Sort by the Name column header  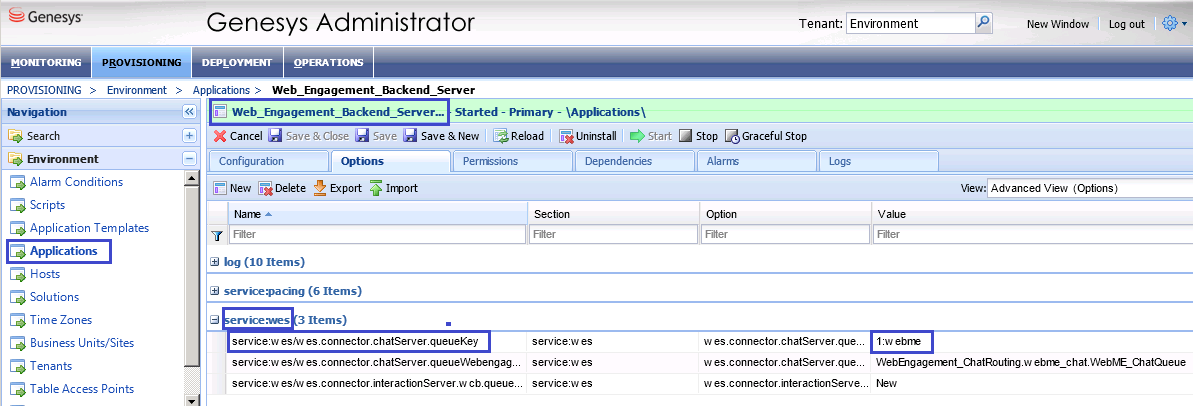pos(378,214)
